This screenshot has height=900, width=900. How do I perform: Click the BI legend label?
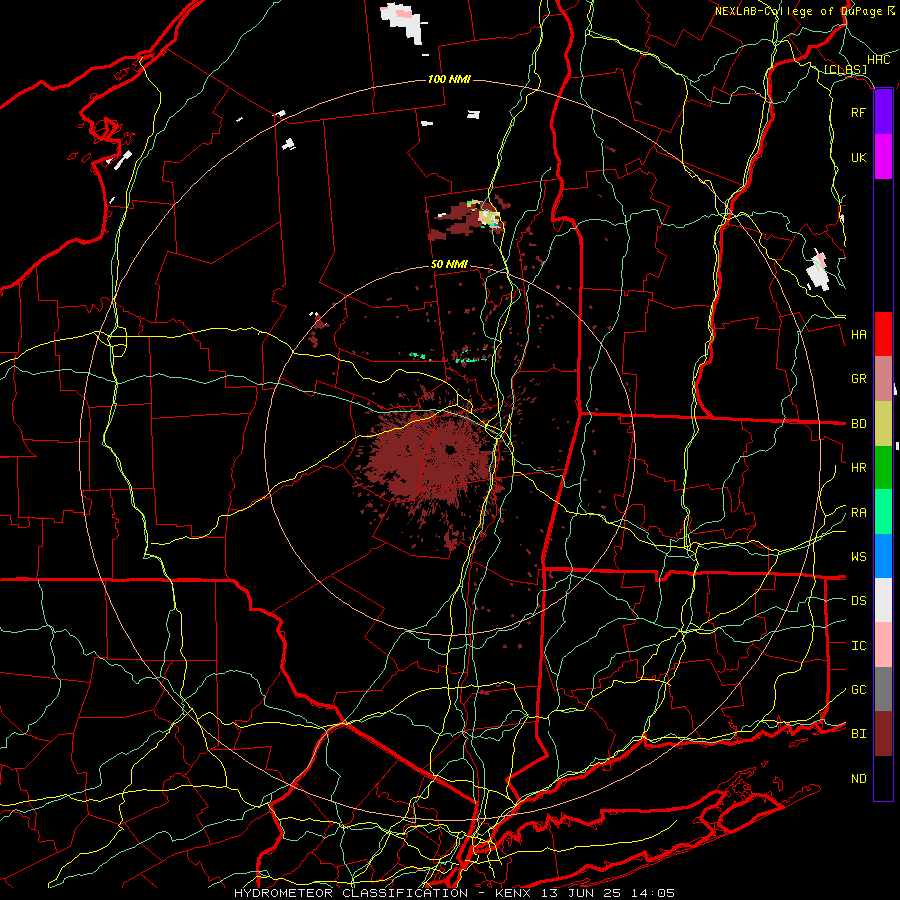858,734
